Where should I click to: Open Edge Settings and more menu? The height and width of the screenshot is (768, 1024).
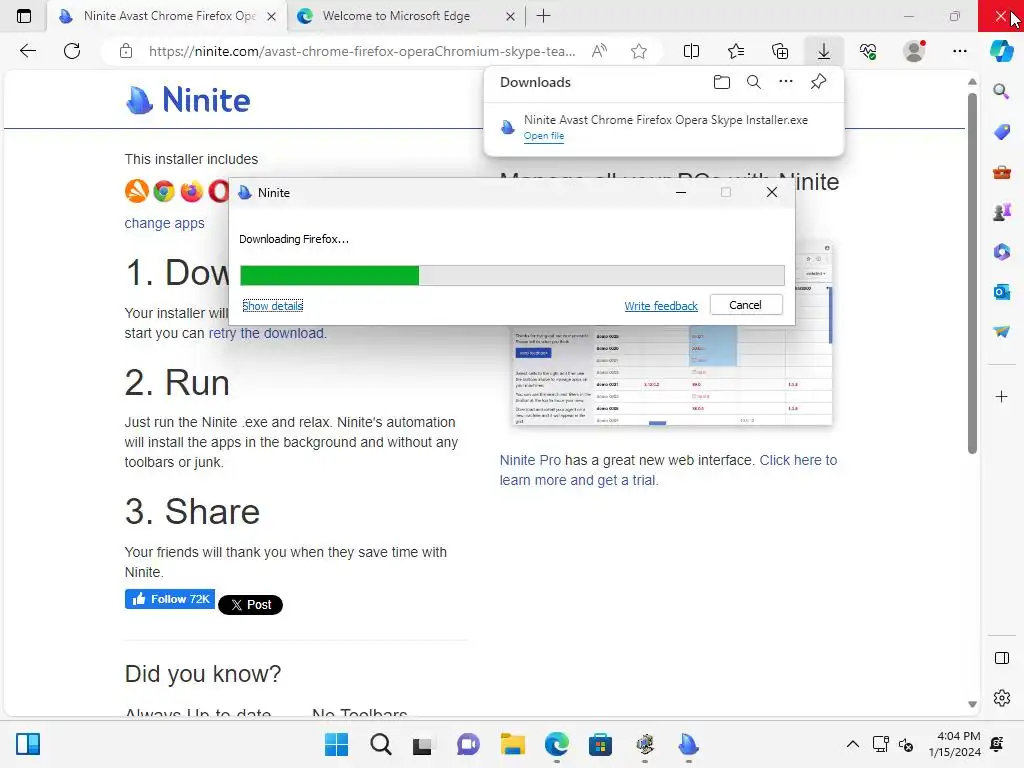[x=959, y=51]
